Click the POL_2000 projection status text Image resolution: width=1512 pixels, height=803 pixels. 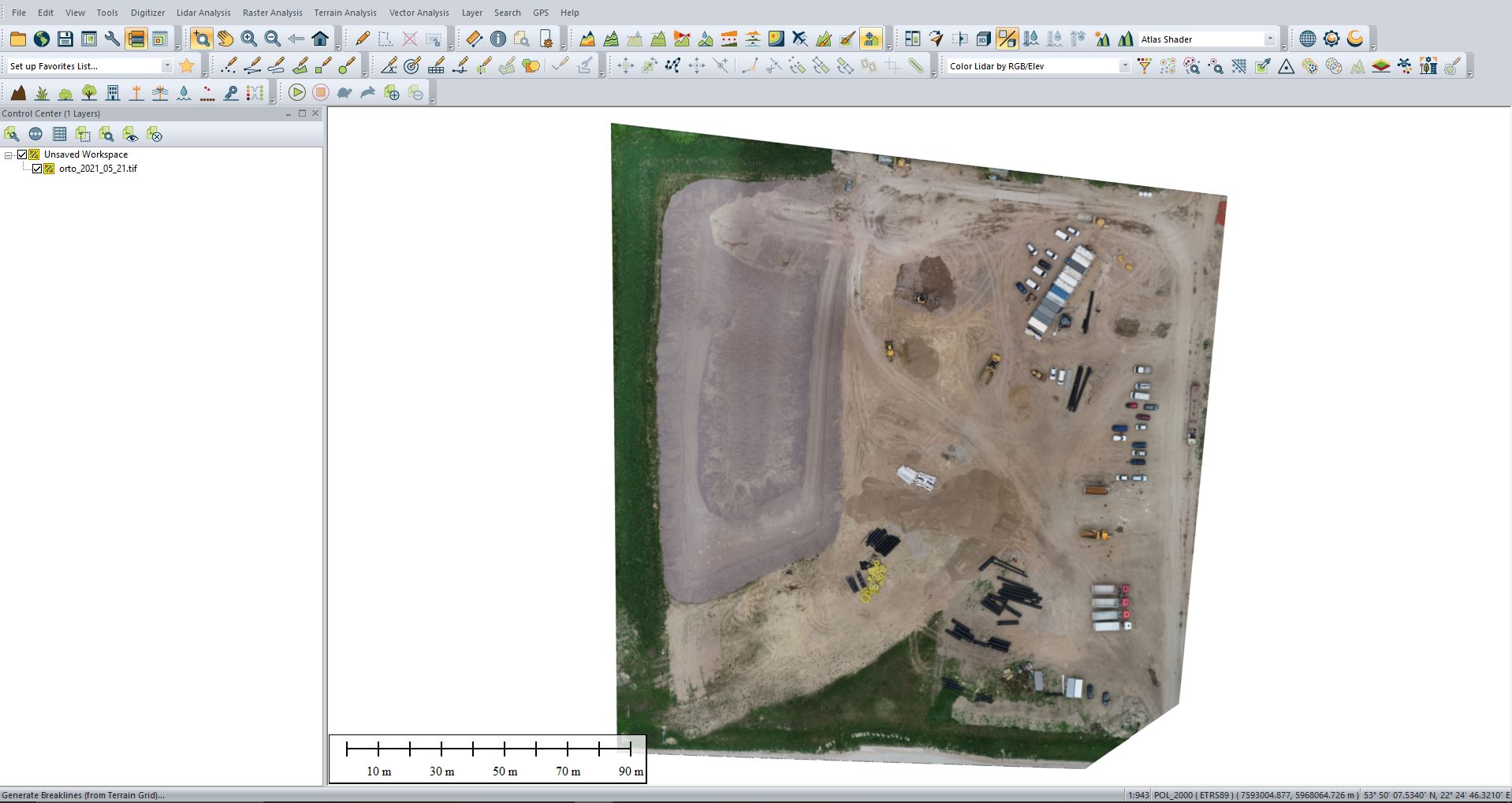tap(1257, 795)
